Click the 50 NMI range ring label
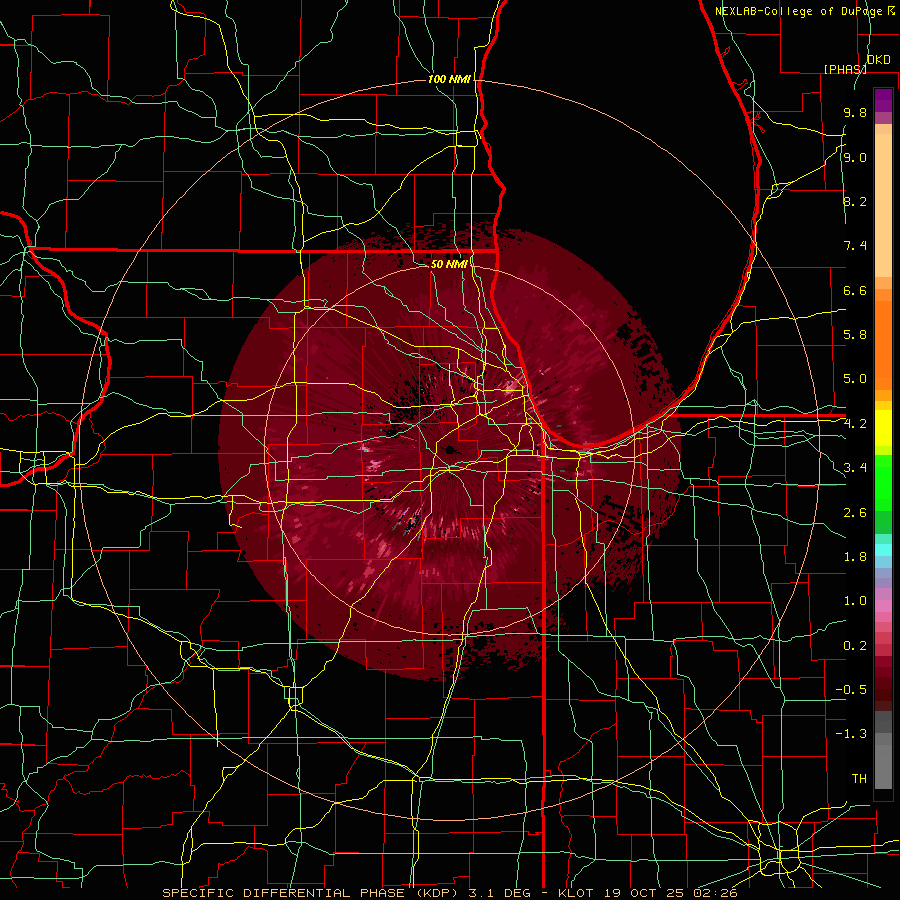900x900 pixels. [449, 264]
